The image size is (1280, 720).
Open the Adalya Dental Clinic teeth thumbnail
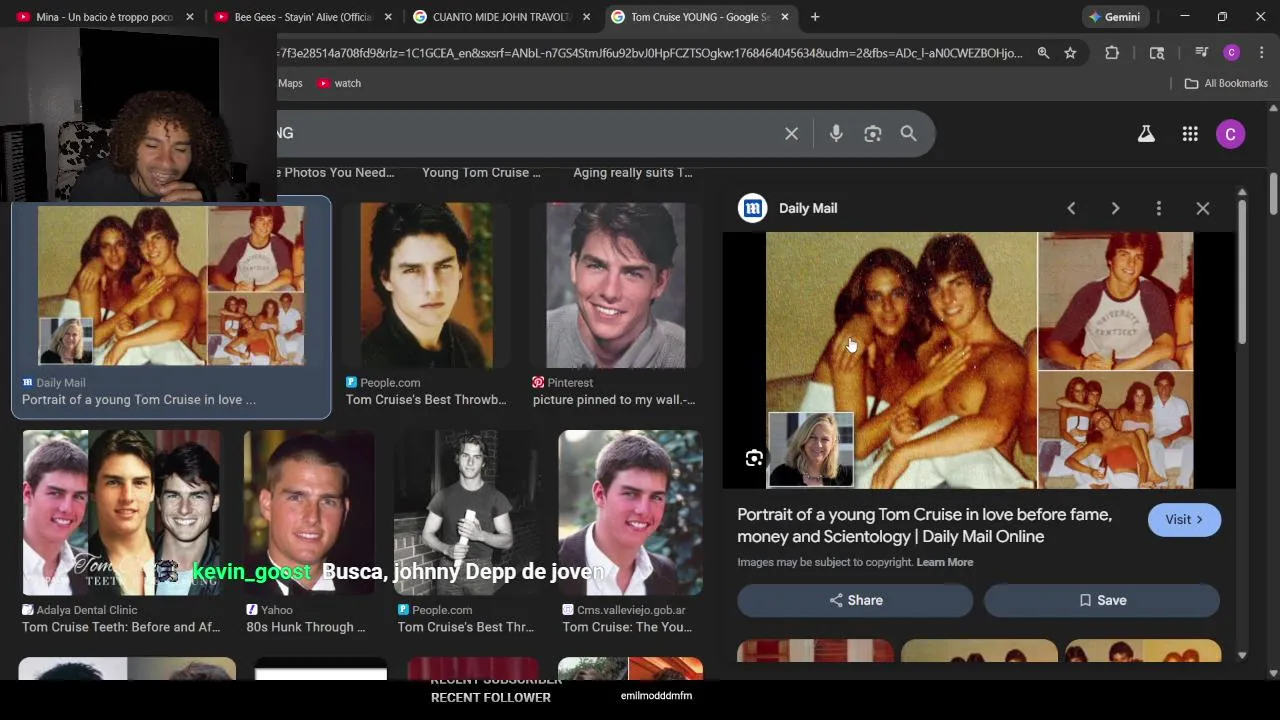(122, 512)
